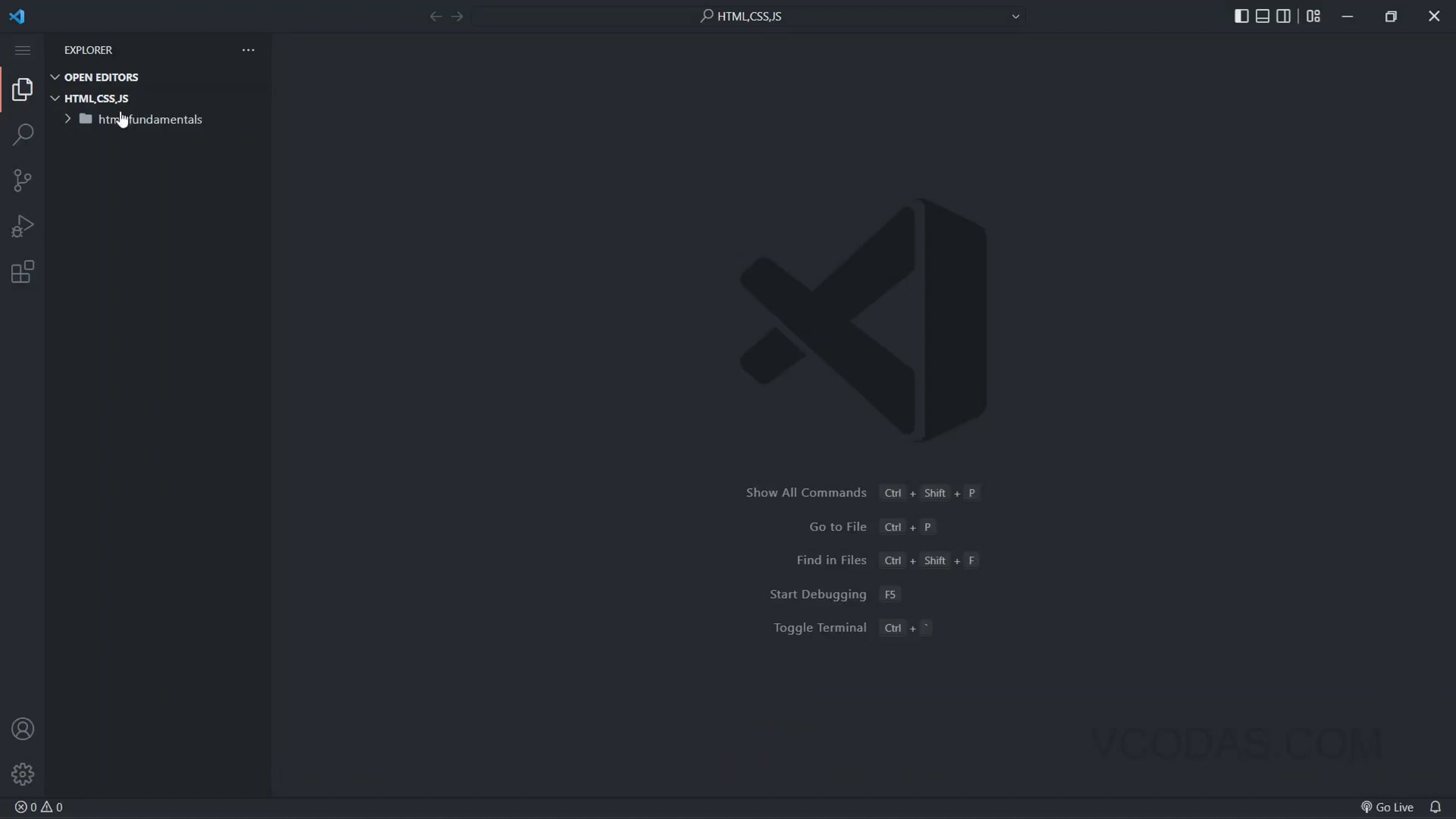Click the EXPLORER panel title
The width and height of the screenshot is (1456, 819).
(88, 50)
